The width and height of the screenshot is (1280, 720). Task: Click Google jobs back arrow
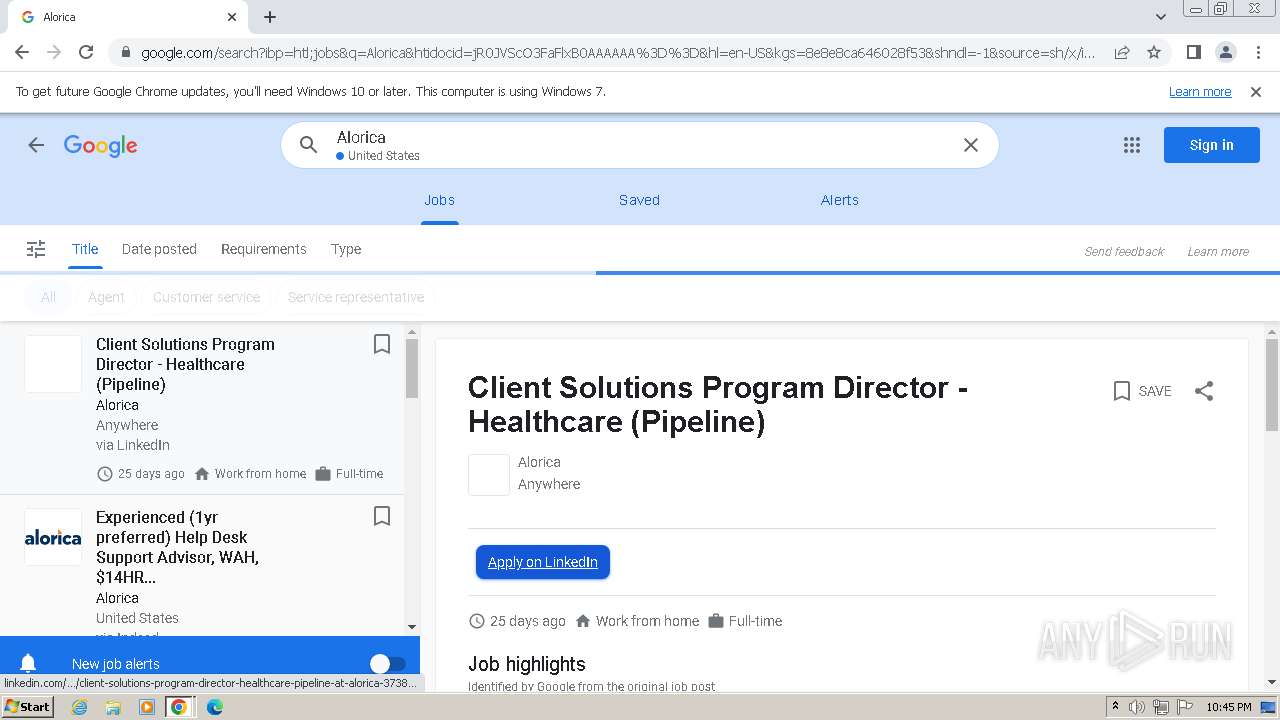click(x=36, y=145)
